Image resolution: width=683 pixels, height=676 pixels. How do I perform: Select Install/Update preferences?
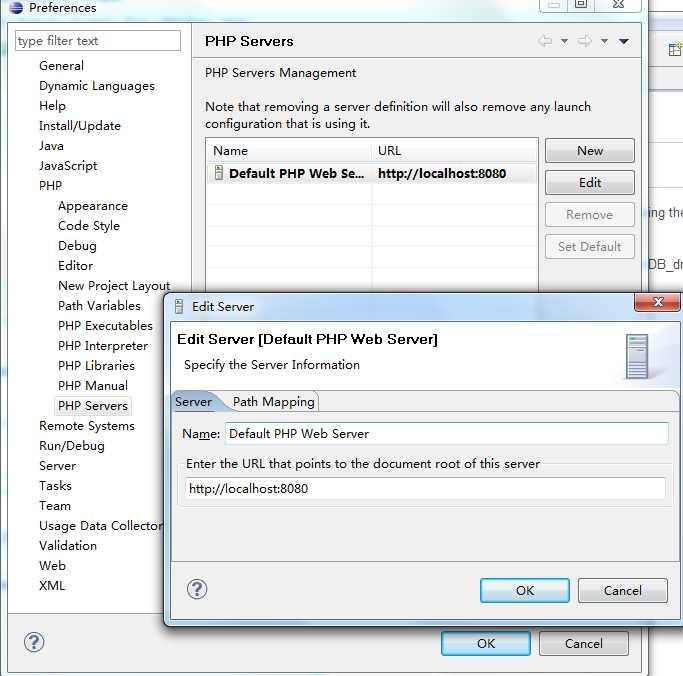[x=80, y=126]
